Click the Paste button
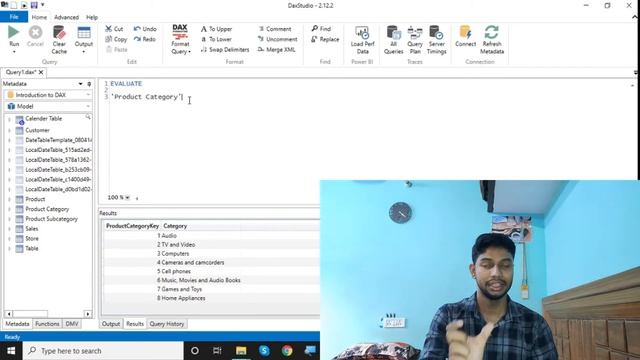This screenshot has height=360, width=640. [x=117, y=49]
